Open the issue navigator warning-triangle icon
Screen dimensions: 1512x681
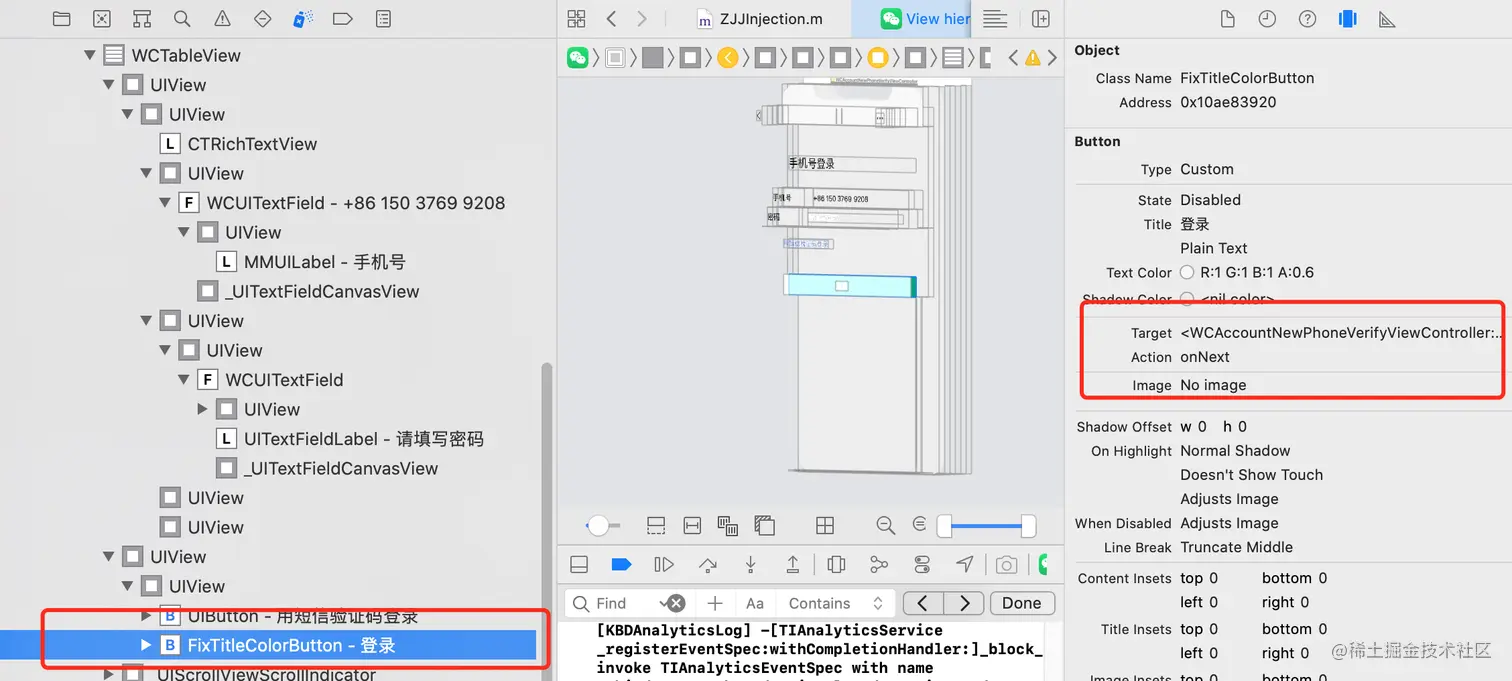(x=222, y=19)
